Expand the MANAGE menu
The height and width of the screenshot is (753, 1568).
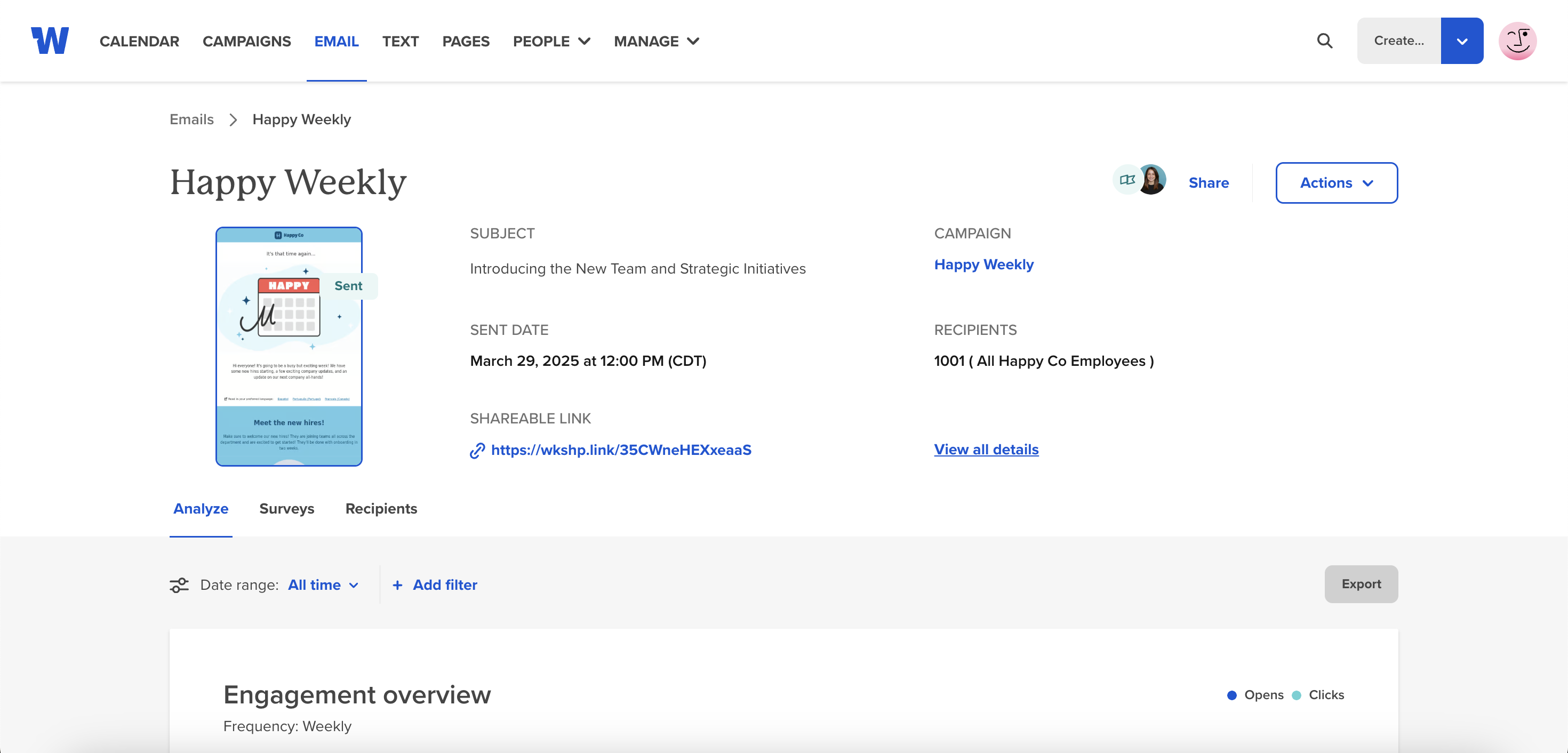click(x=656, y=41)
